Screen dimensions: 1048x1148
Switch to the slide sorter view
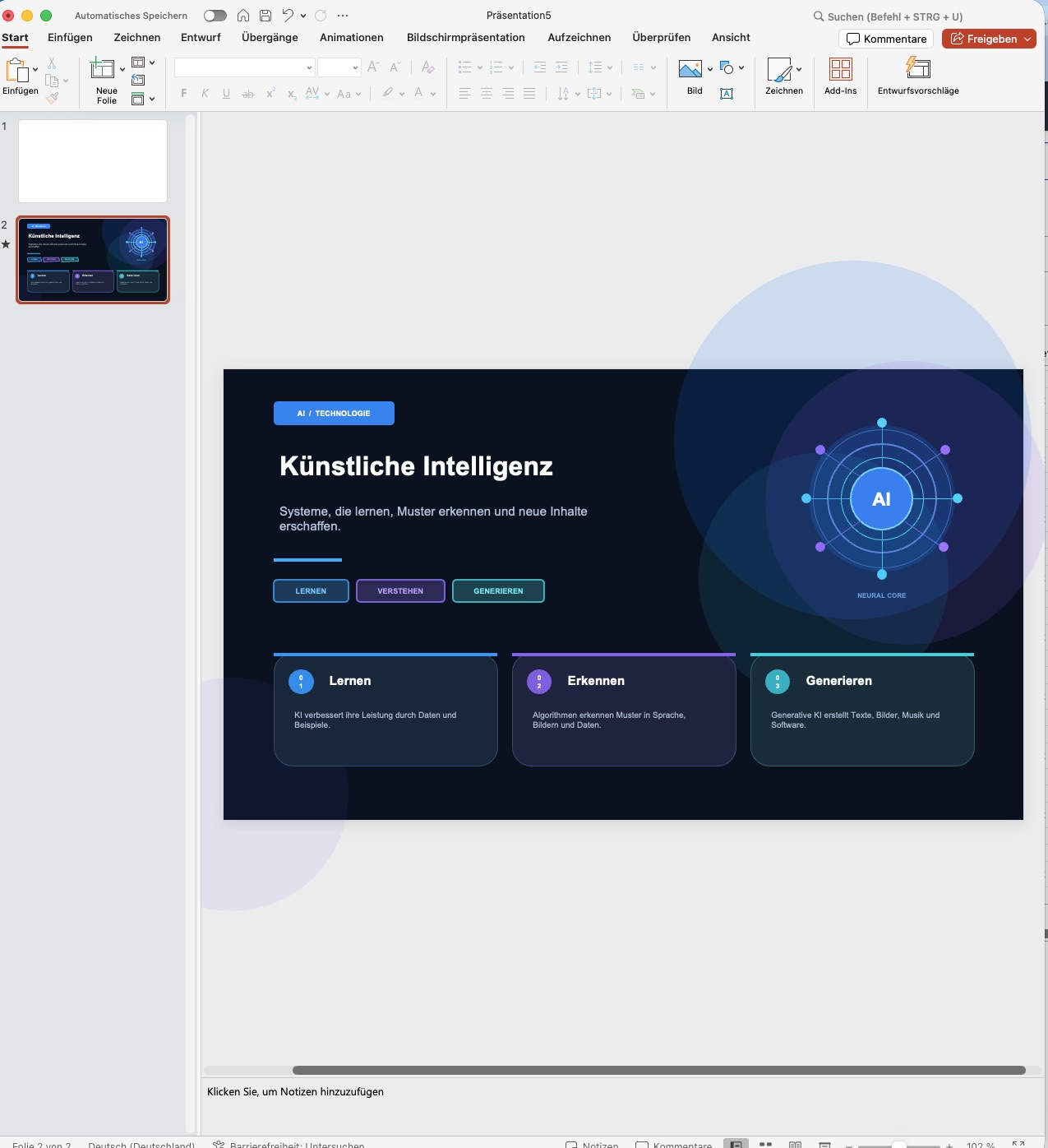pyautogui.click(x=765, y=1144)
